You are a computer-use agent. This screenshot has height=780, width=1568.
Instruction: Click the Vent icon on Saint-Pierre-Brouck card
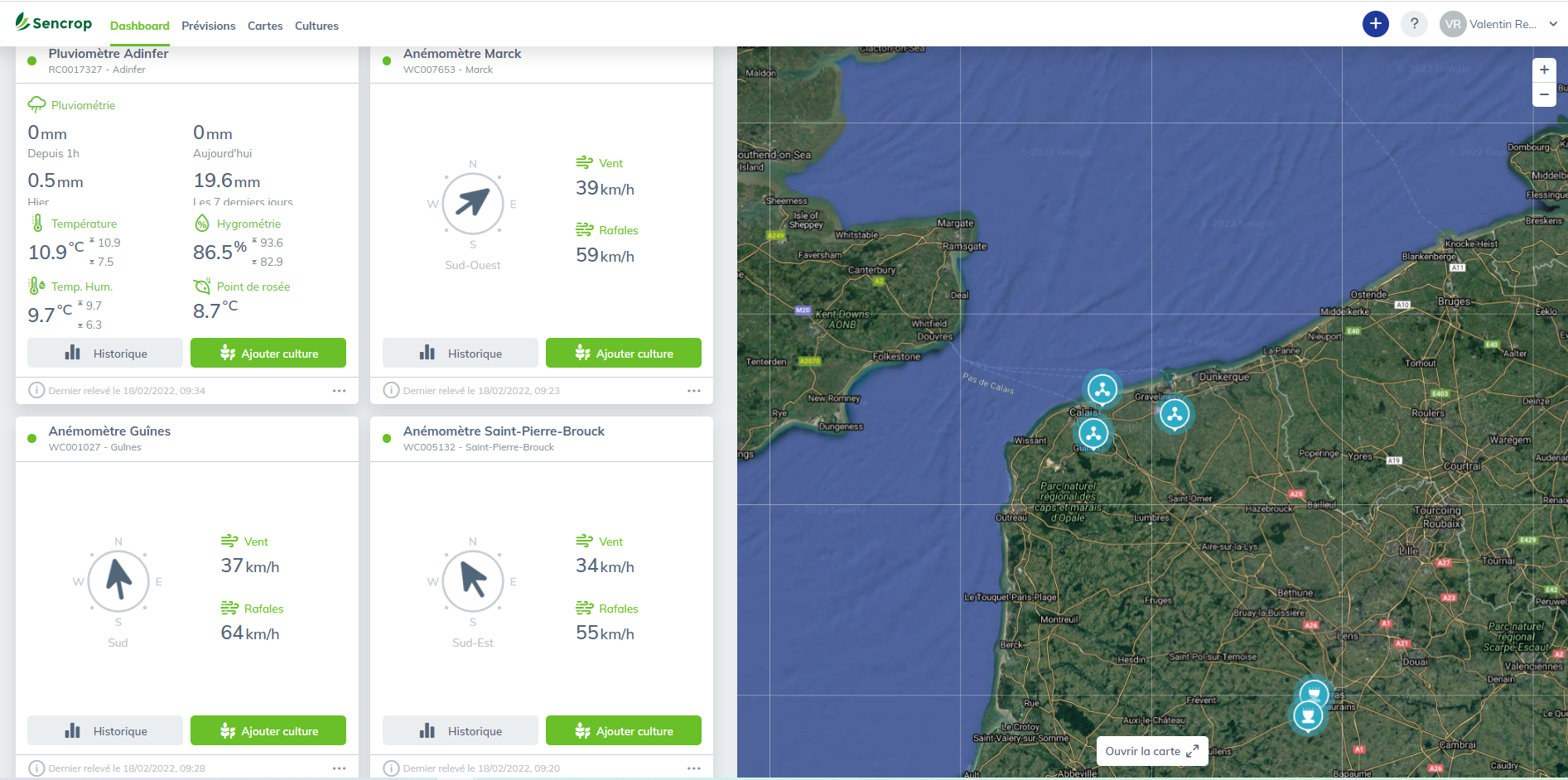tap(585, 541)
